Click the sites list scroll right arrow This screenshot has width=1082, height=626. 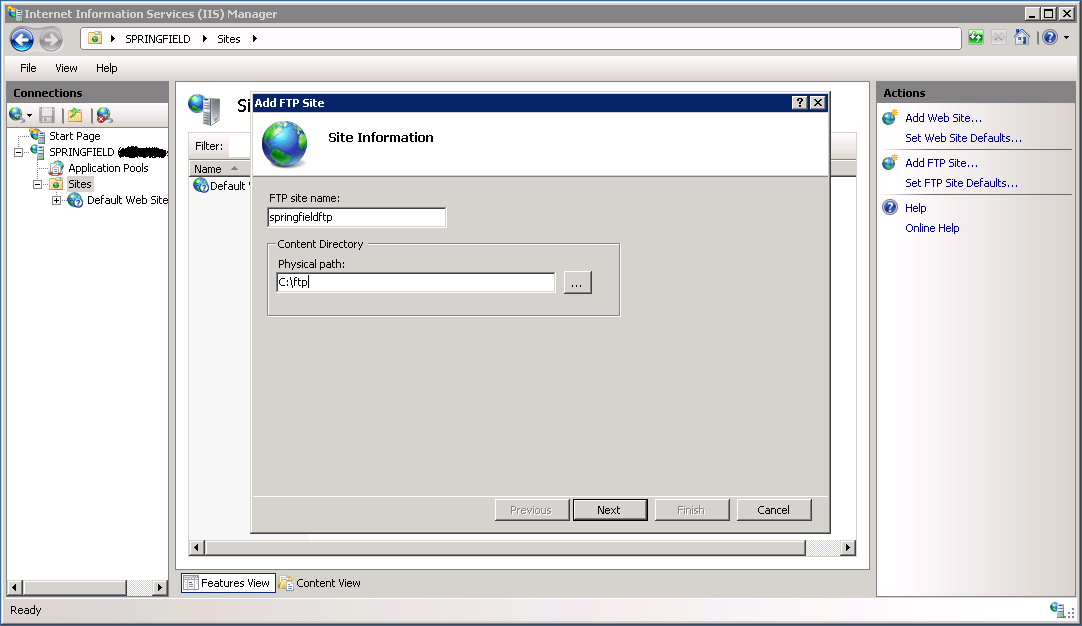(848, 547)
